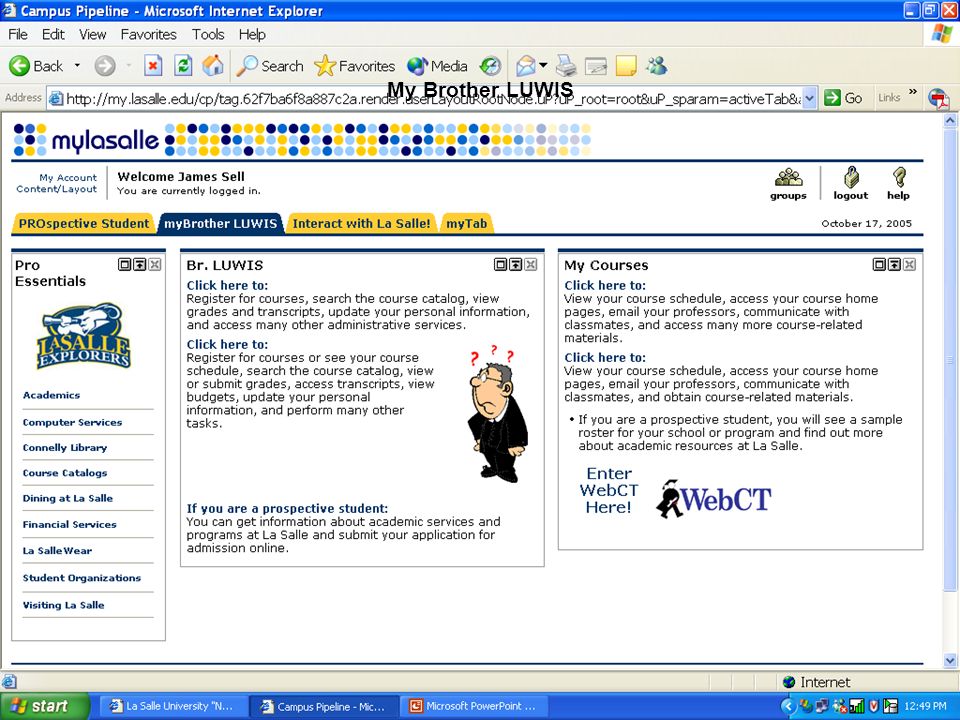Viewport: 960px width, 720px height.
Task: Refresh the page with green arrows icon
Action: [183, 66]
